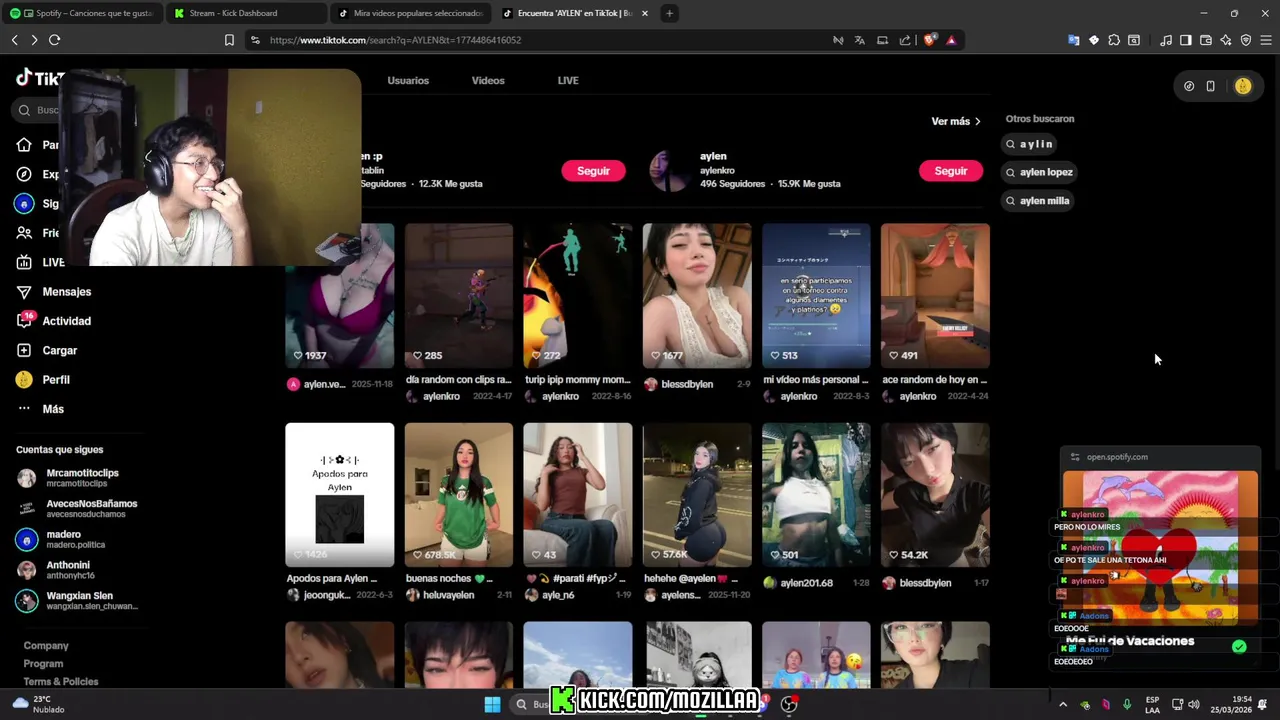Expand Program footer links

43,664
